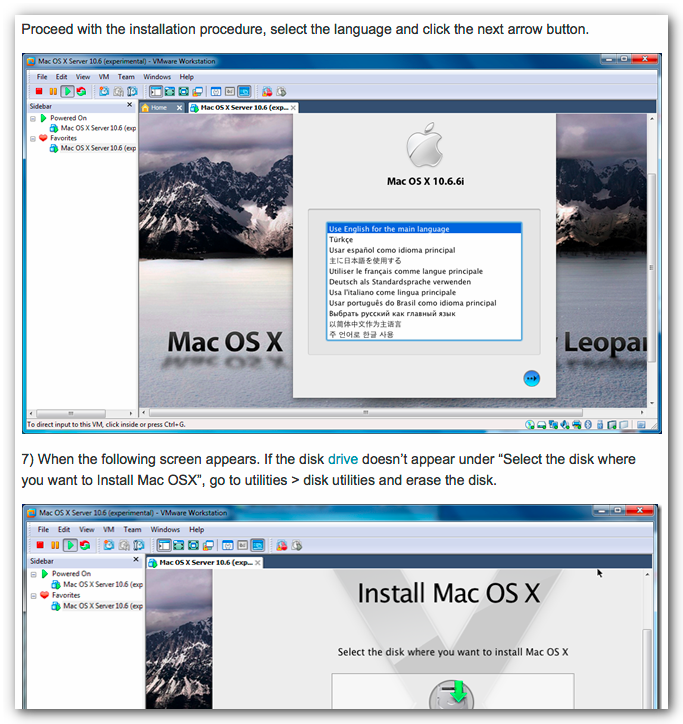
Task: Click Revert to snapshot icon in upper VMware toolbar
Action: pos(118,91)
